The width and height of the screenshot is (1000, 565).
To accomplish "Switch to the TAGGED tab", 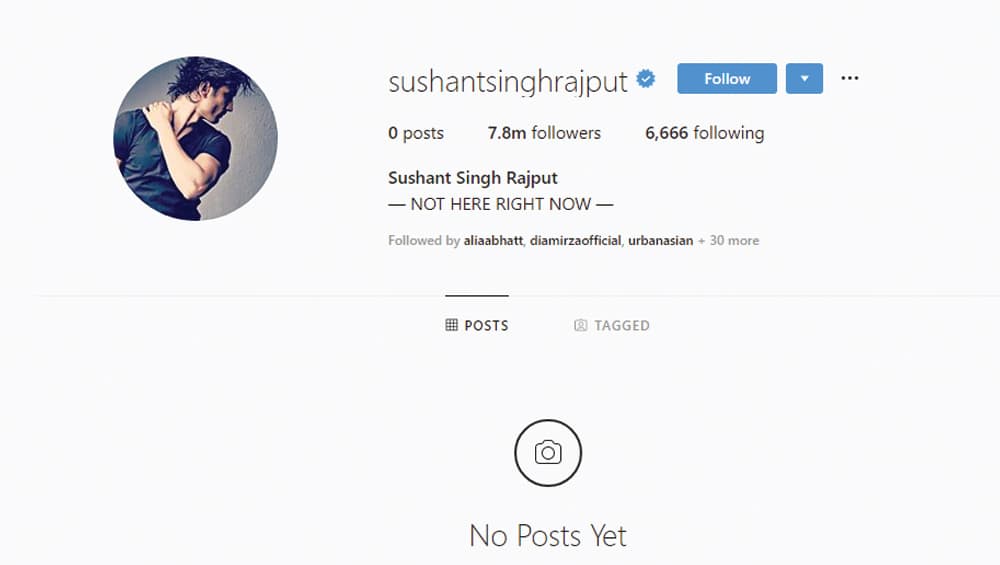I will [612, 325].
